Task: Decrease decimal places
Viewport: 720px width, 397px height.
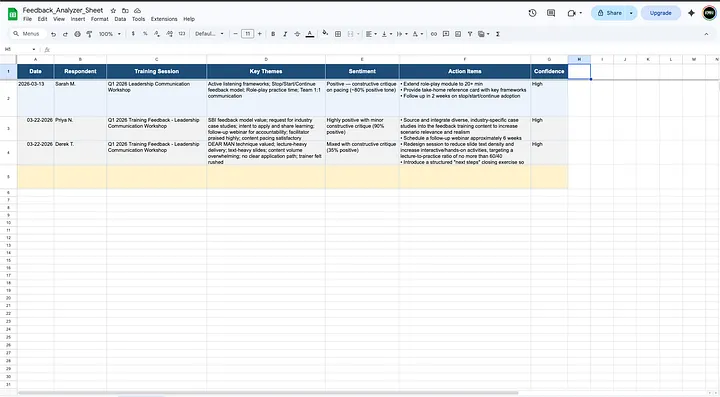Action: [157, 34]
